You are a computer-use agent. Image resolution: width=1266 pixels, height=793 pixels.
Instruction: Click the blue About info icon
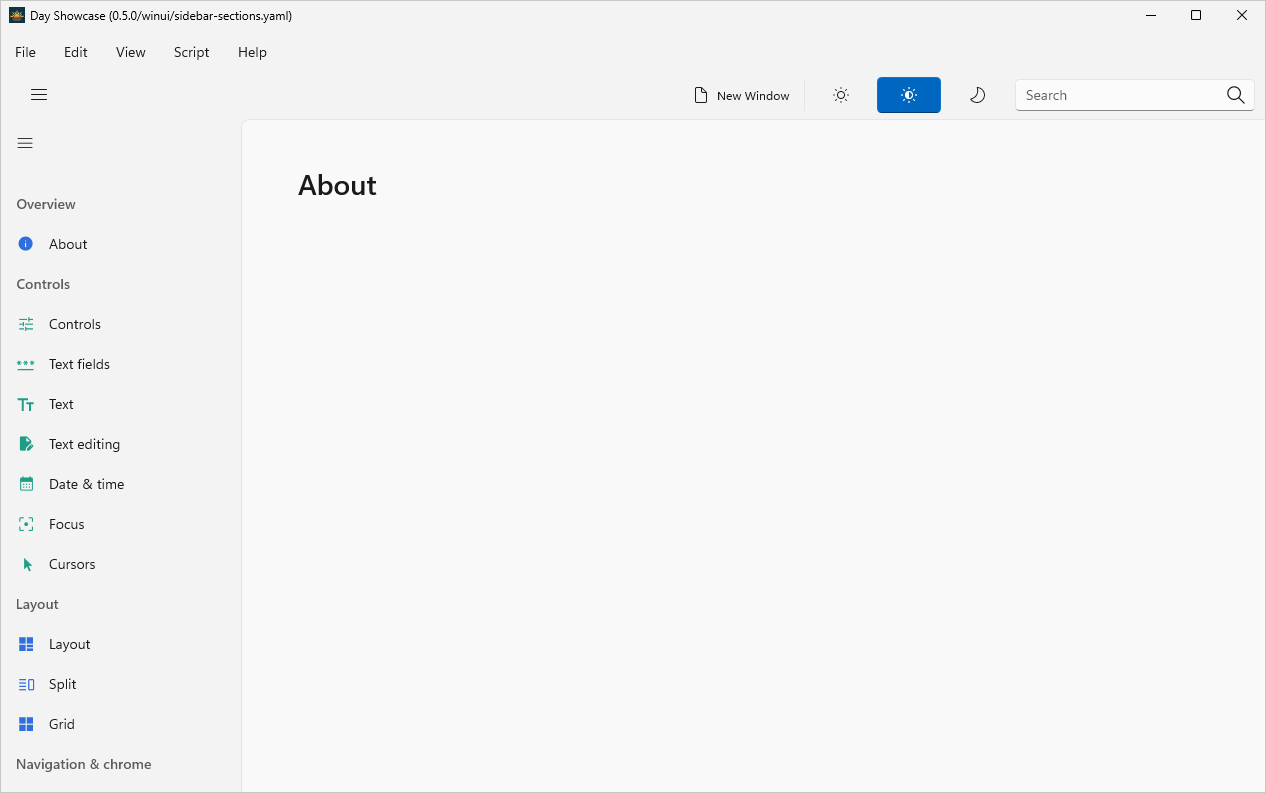click(26, 244)
